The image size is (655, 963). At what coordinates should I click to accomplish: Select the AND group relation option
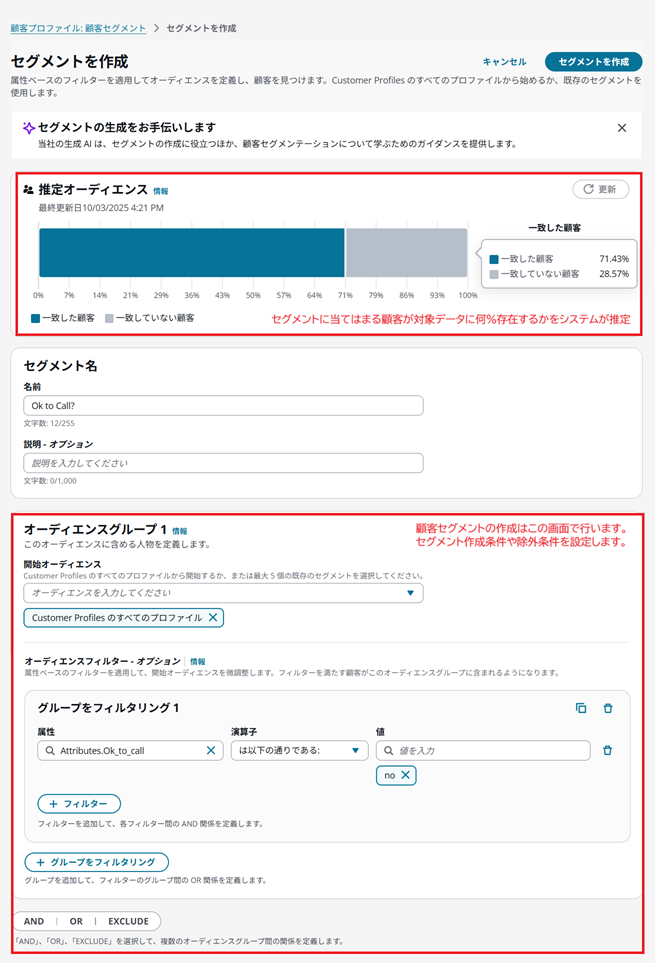click(x=33, y=921)
